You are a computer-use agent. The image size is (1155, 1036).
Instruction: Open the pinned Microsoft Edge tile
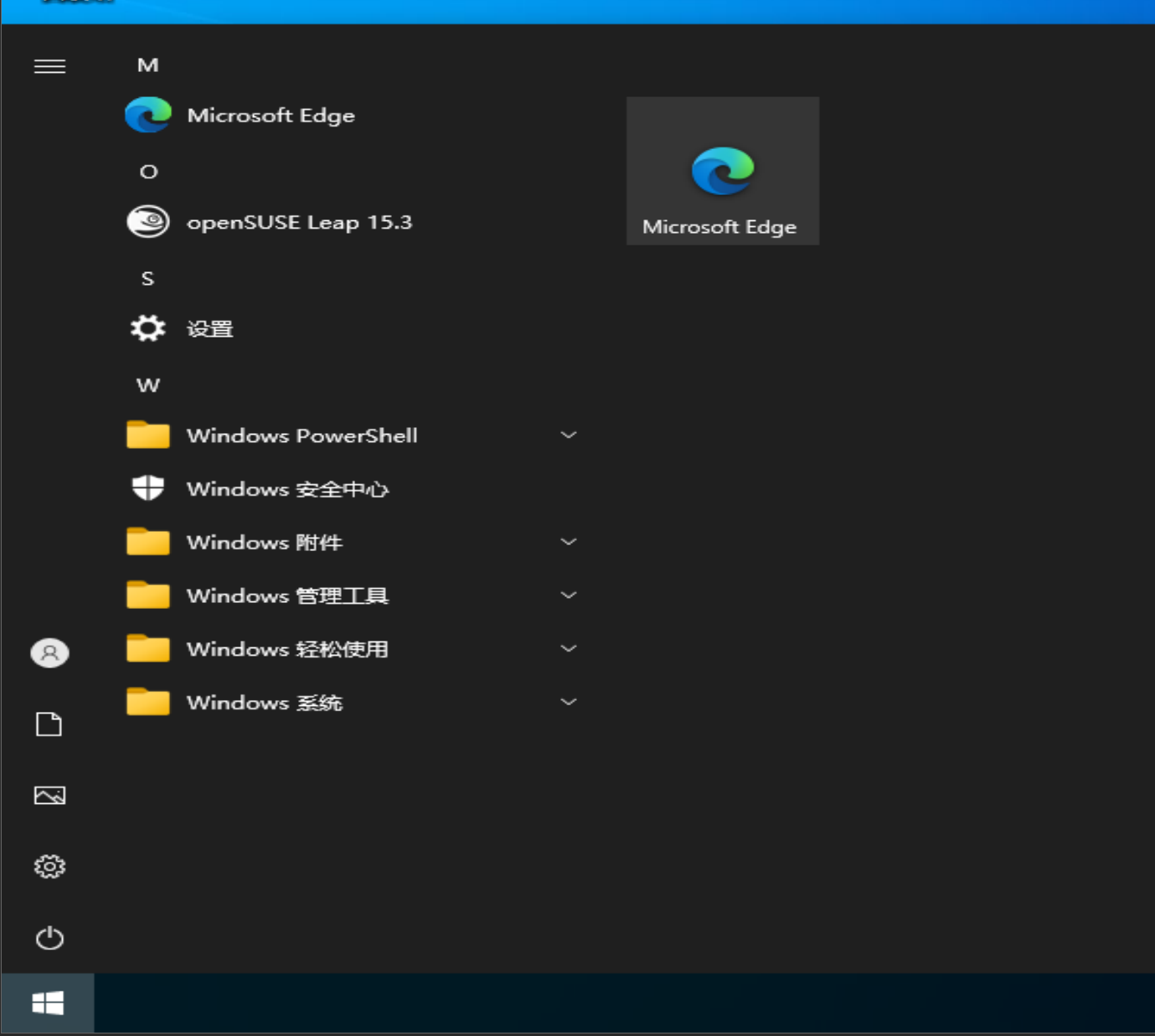pos(723,171)
